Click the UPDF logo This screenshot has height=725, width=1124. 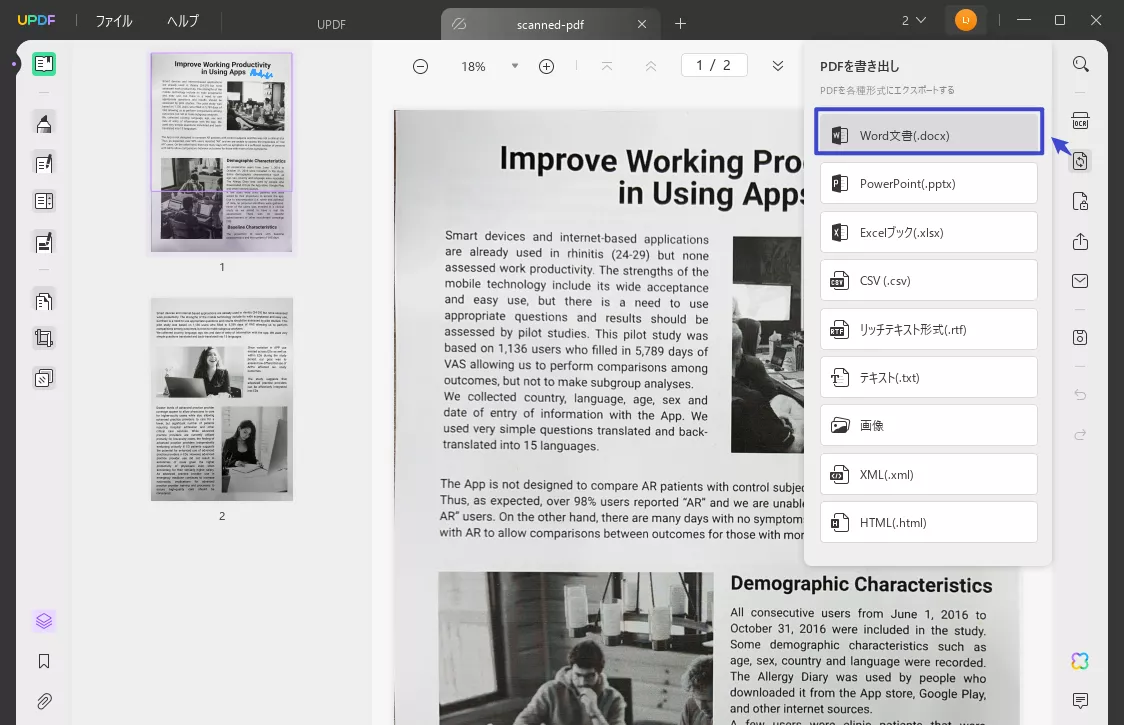[x=37, y=20]
